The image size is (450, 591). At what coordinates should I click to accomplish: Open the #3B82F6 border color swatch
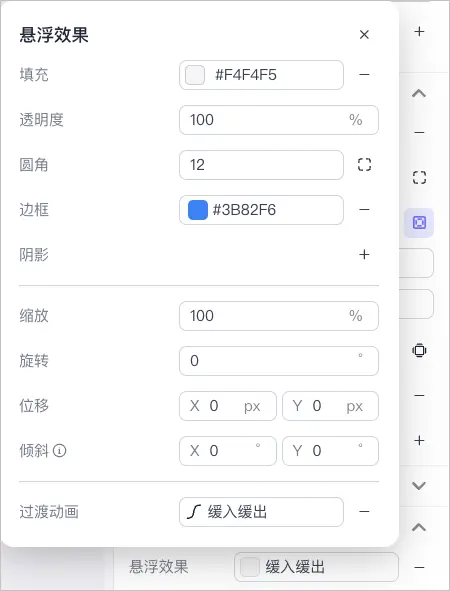click(197, 210)
